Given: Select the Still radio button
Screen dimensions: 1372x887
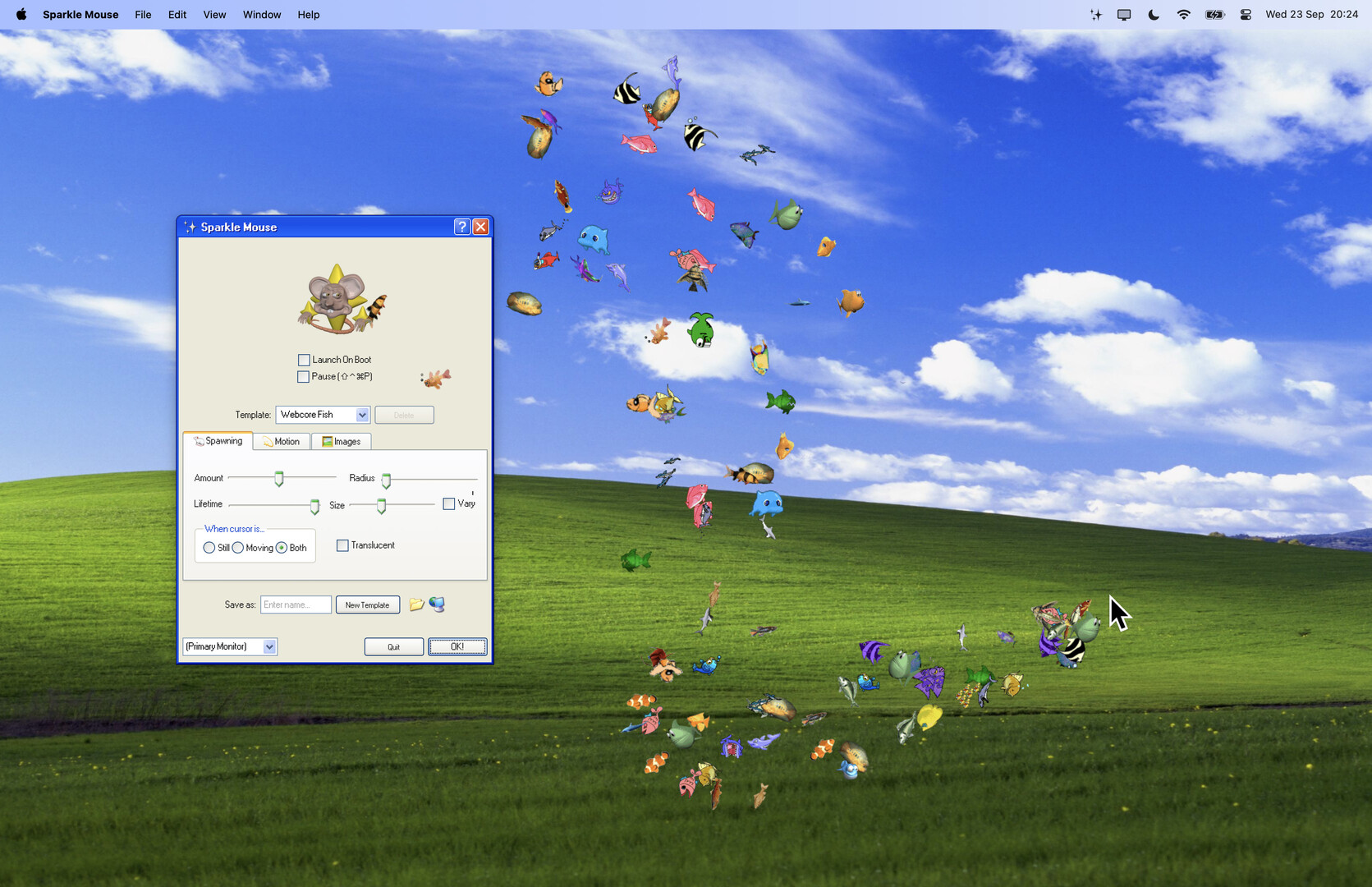Looking at the screenshot, I should [x=209, y=548].
